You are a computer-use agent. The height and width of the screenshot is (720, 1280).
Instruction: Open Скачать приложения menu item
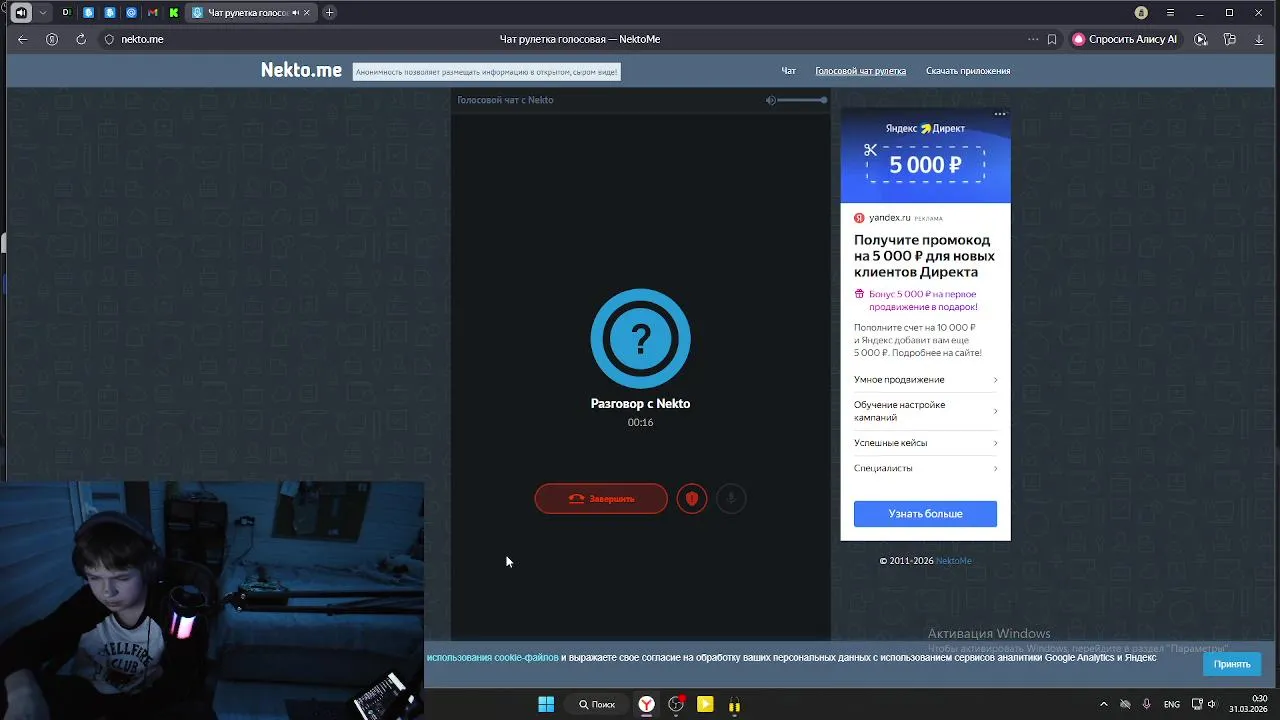point(968,71)
